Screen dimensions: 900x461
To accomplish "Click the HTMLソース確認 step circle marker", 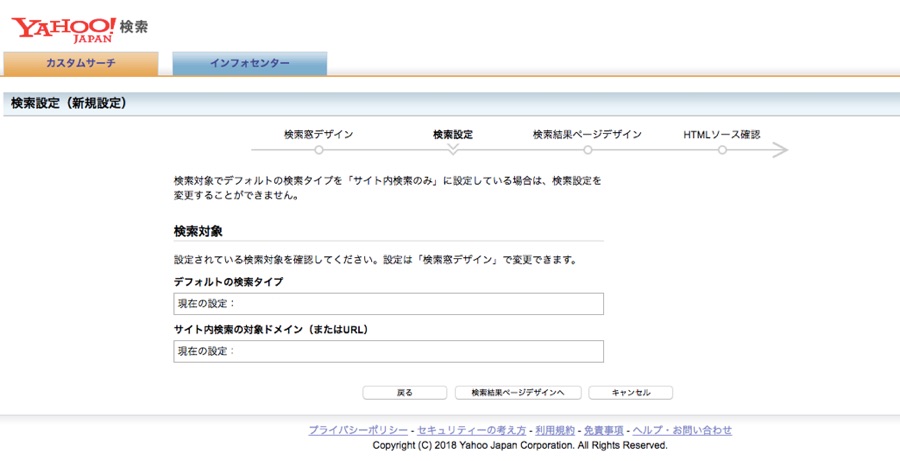I will coord(722,150).
